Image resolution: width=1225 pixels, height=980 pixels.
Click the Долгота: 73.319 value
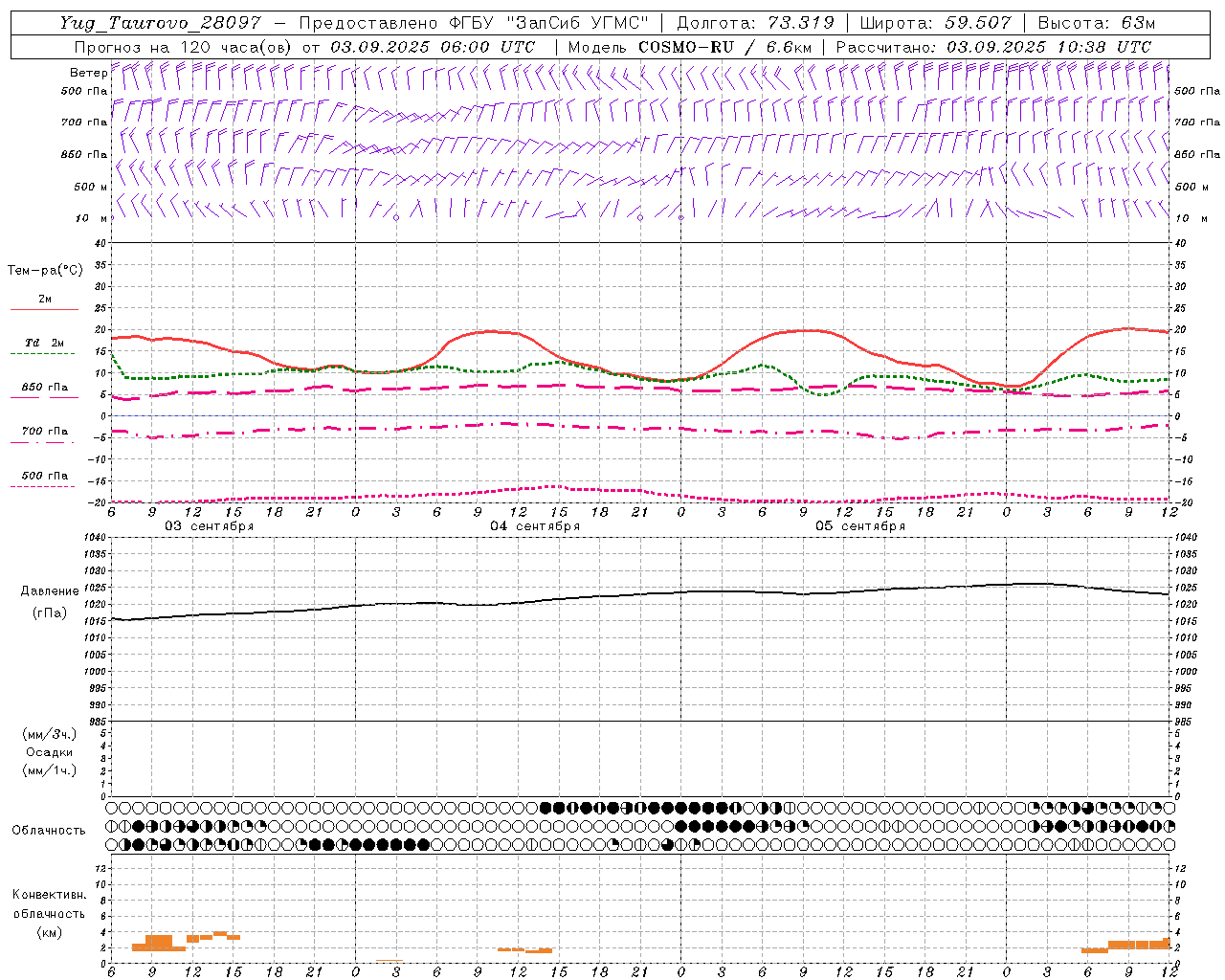(x=755, y=23)
